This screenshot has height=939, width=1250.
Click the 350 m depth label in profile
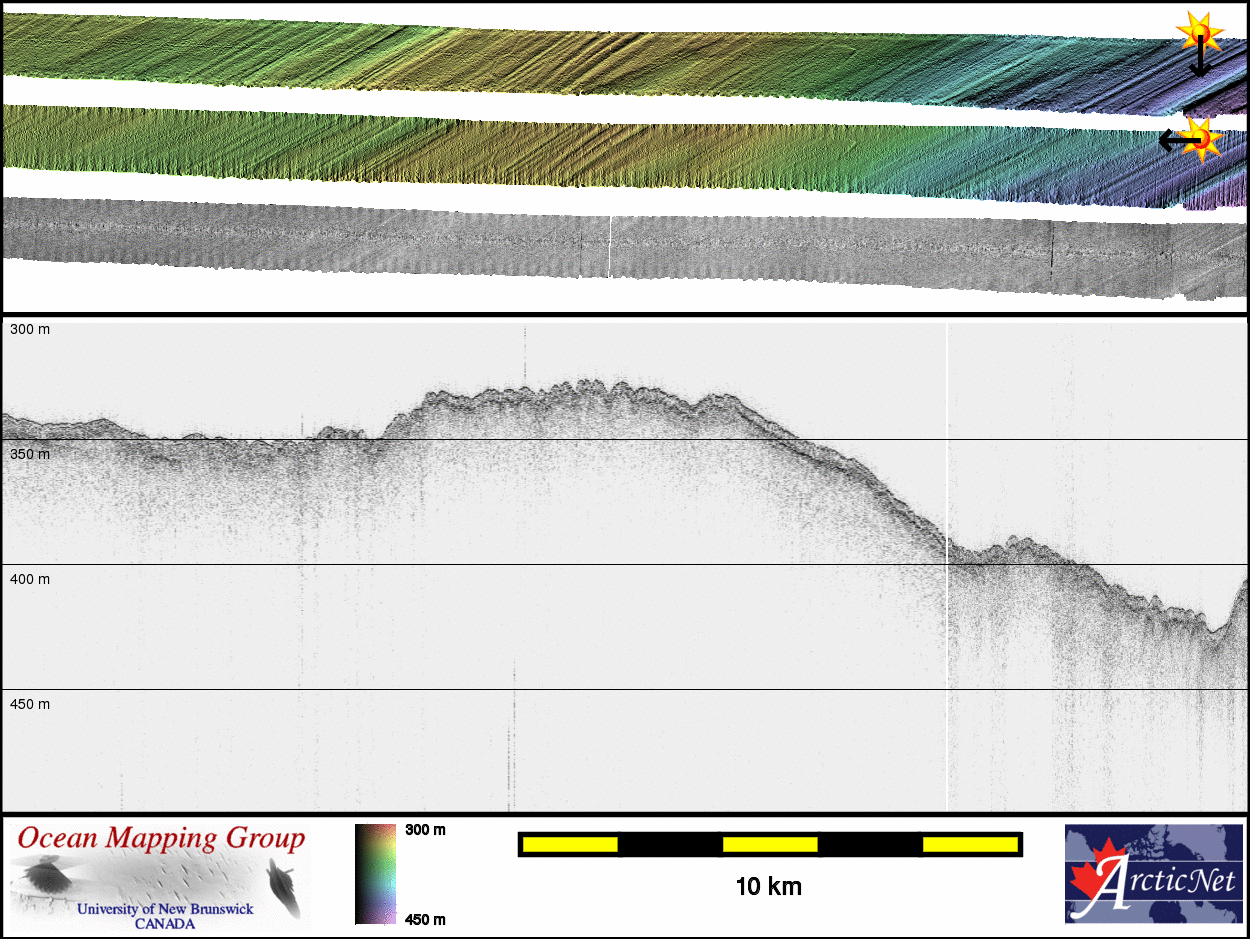[x=29, y=454]
